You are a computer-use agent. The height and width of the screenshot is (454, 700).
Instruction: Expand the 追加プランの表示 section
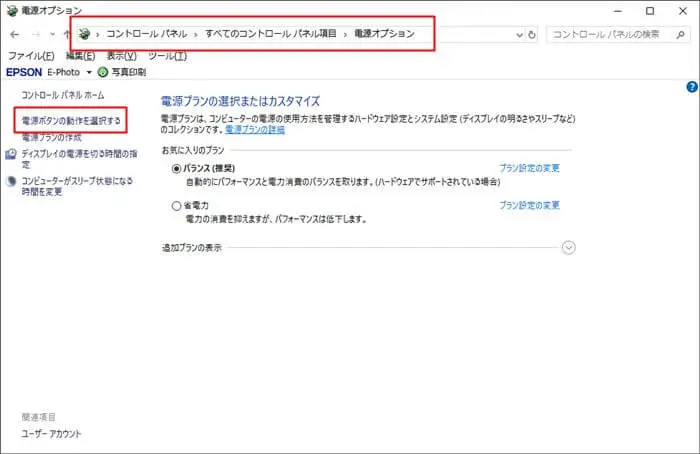tap(569, 247)
